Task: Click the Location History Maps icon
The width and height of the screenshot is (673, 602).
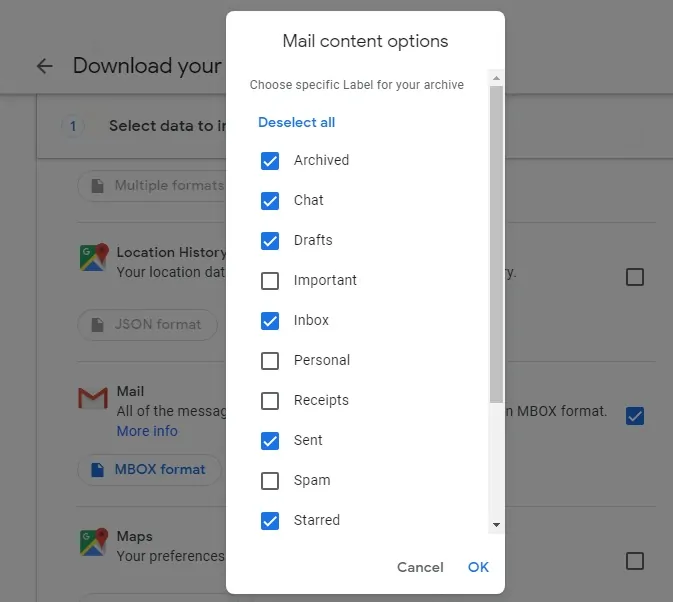Action: 94,257
